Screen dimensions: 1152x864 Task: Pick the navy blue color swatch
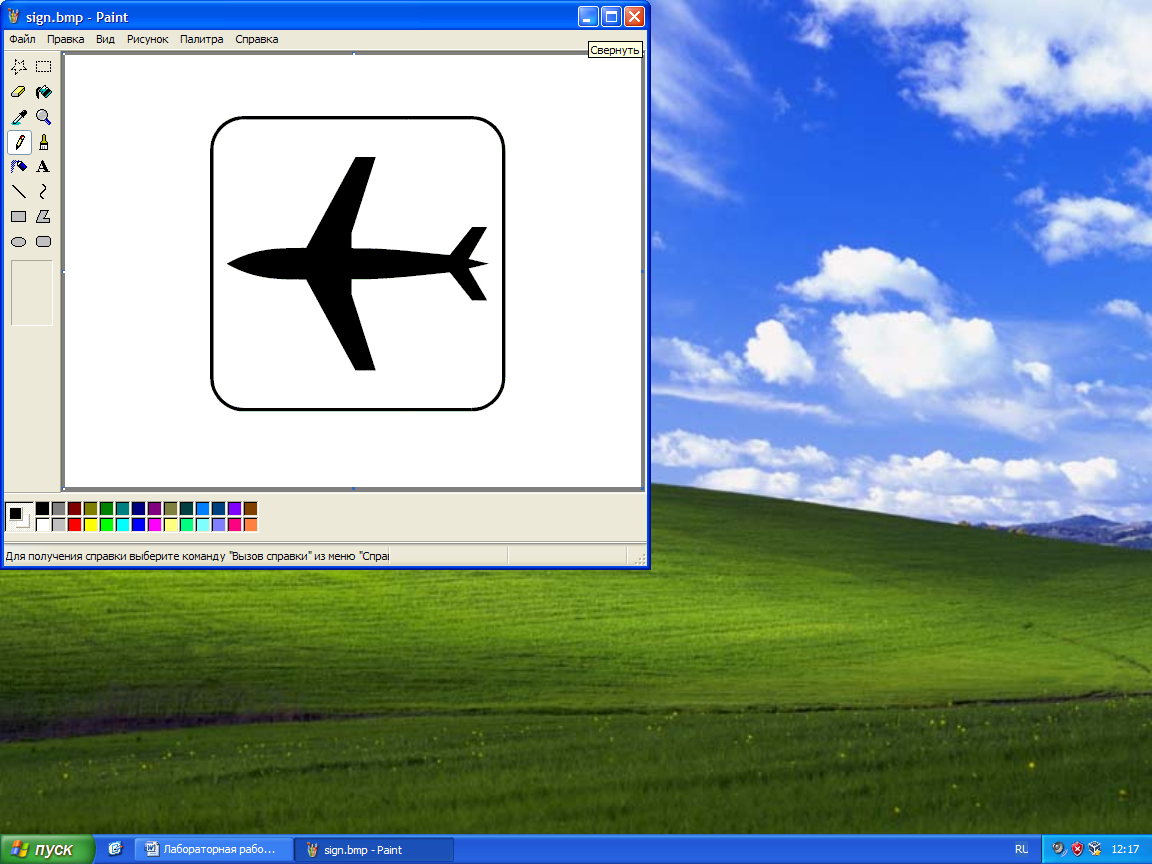[138, 508]
